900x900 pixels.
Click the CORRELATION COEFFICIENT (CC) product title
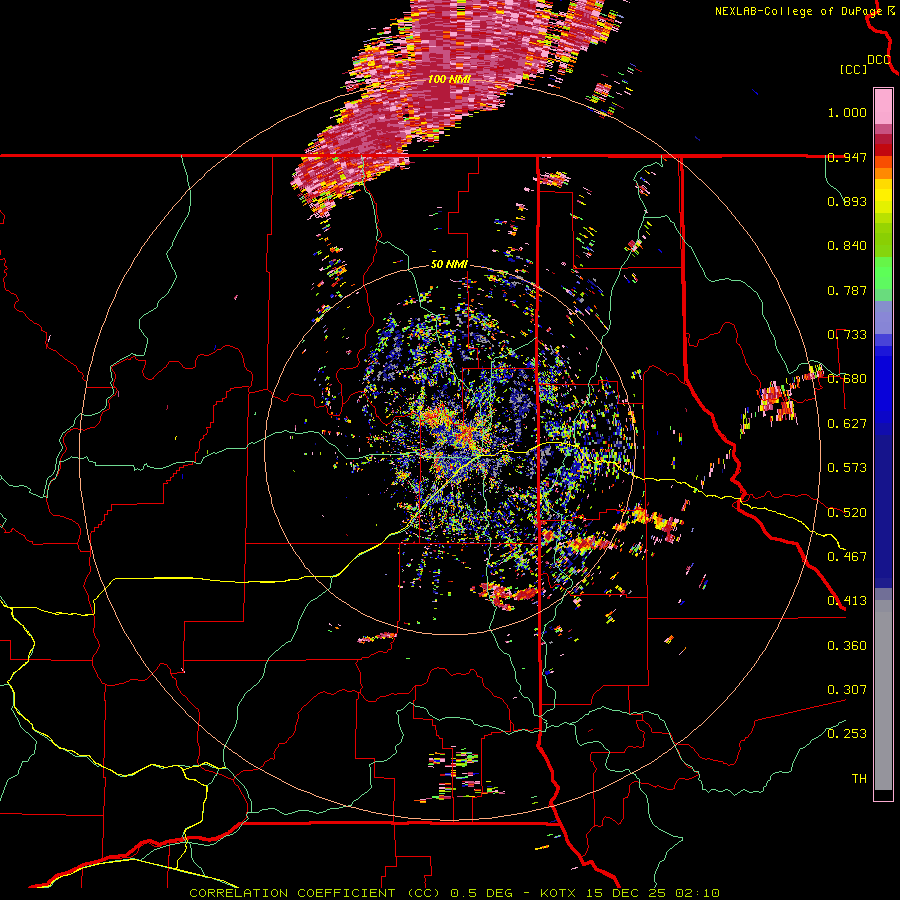pyautogui.click(x=315, y=893)
